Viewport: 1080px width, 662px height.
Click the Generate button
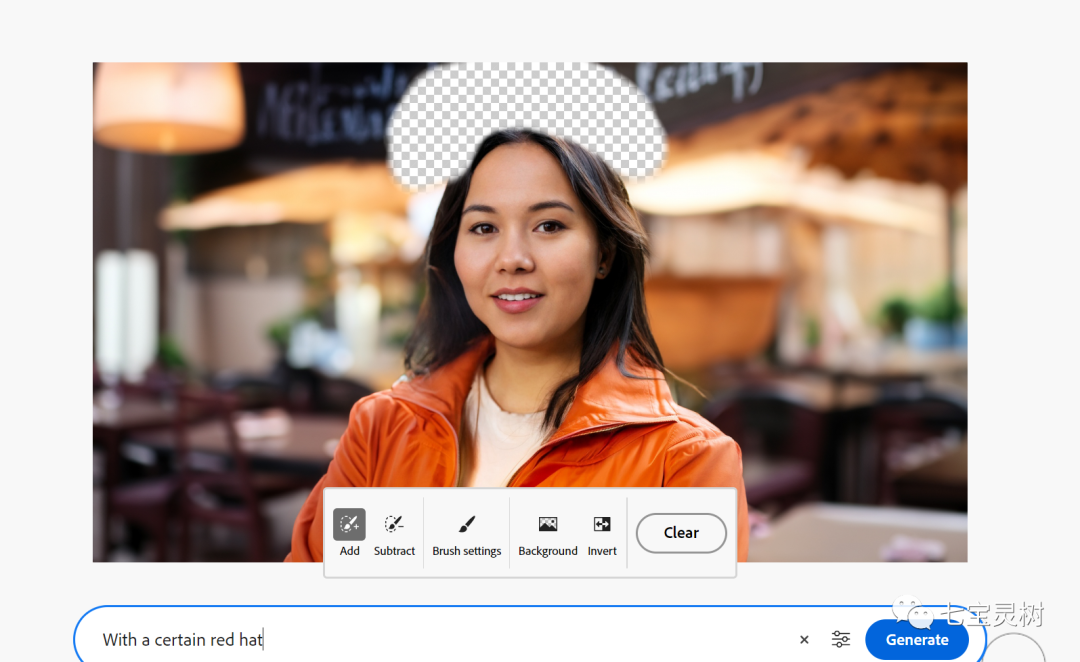(917, 639)
